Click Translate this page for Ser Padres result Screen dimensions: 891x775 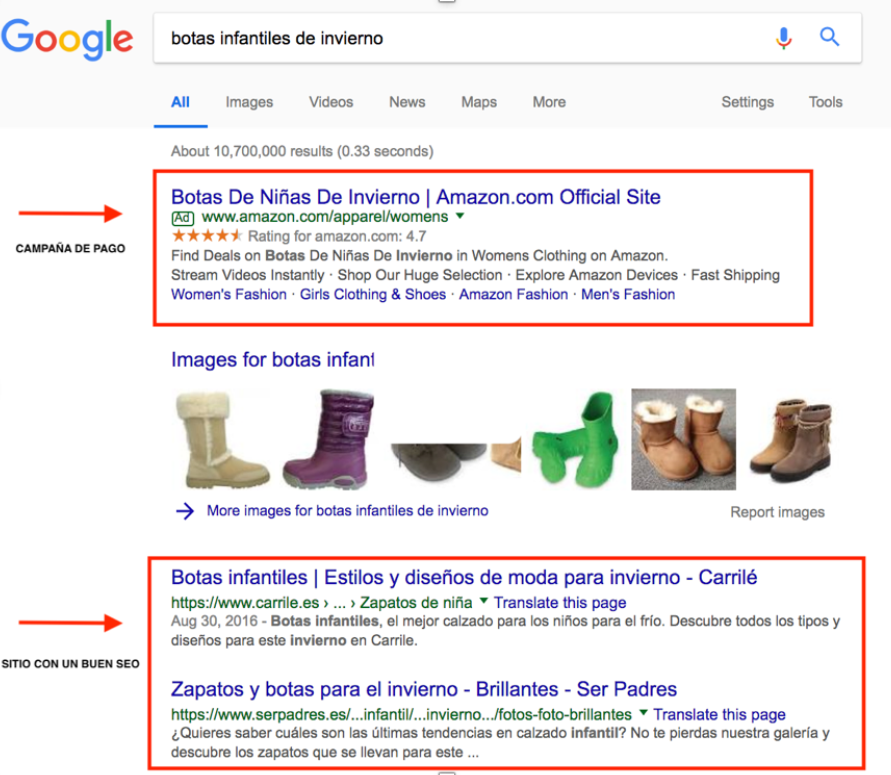tap(719, 714)
